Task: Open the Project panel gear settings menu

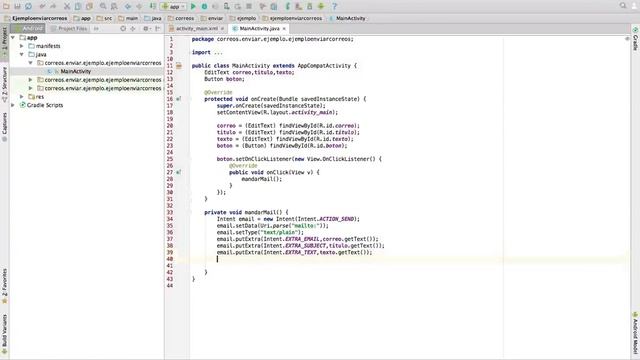Action: tap(146, 29)
